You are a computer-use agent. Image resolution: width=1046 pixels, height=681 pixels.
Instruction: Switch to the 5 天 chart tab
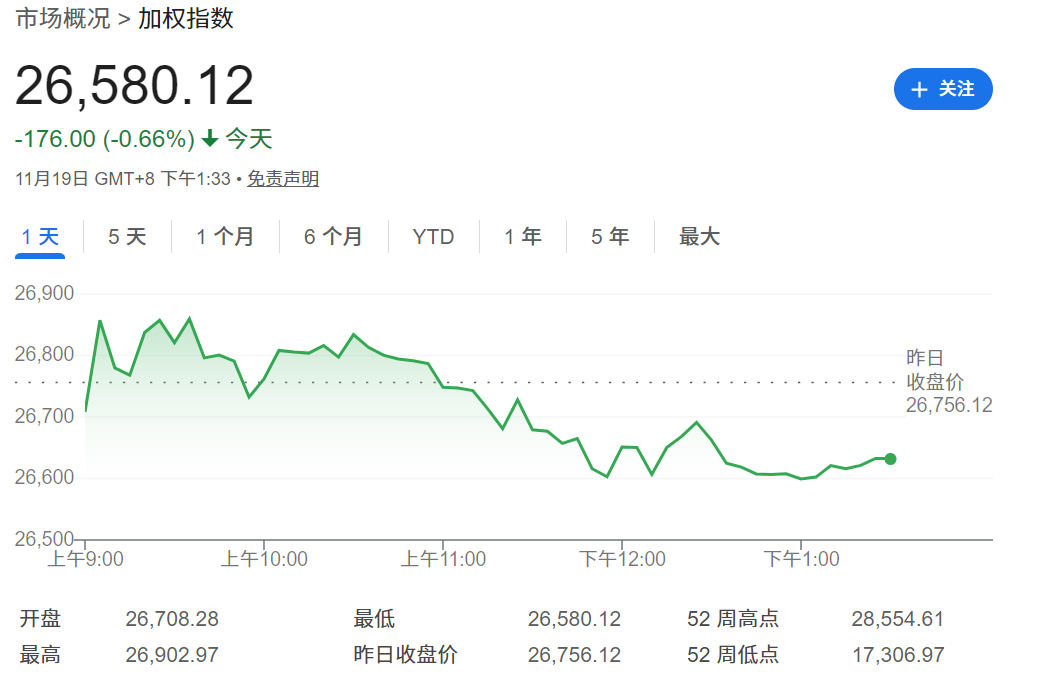(127, 237)
